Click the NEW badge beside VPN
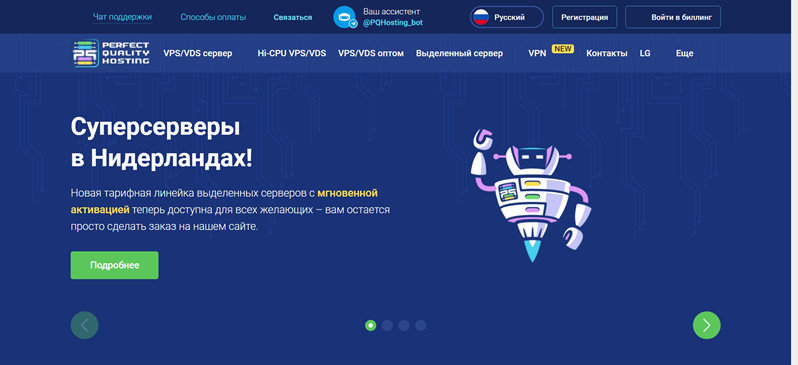The height and width of the screenshot is (365, 798). tap(563, 49)
